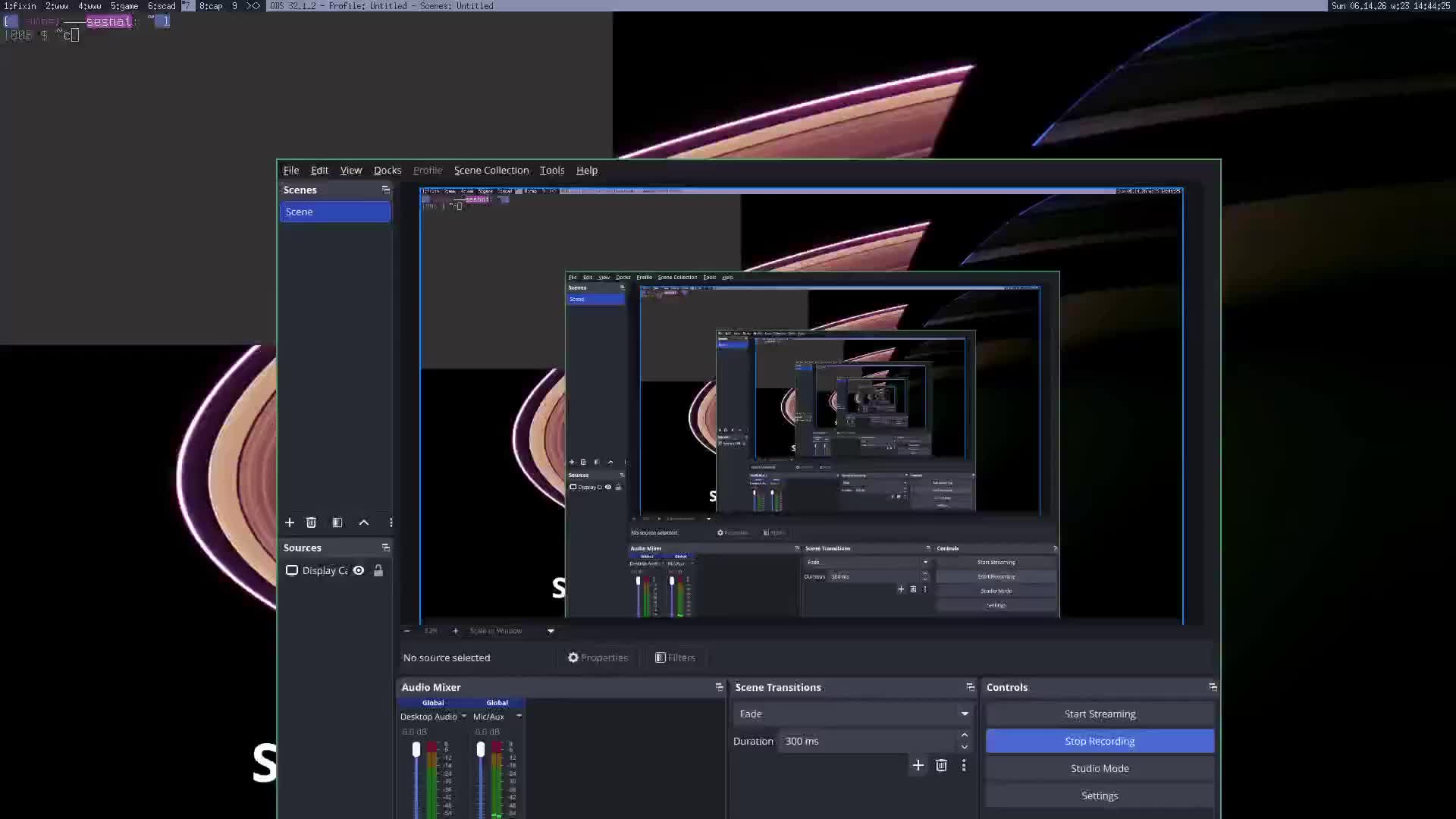
Task: Click Stop Recording button
Action: pyautogui.click(x=1100, y=741)
